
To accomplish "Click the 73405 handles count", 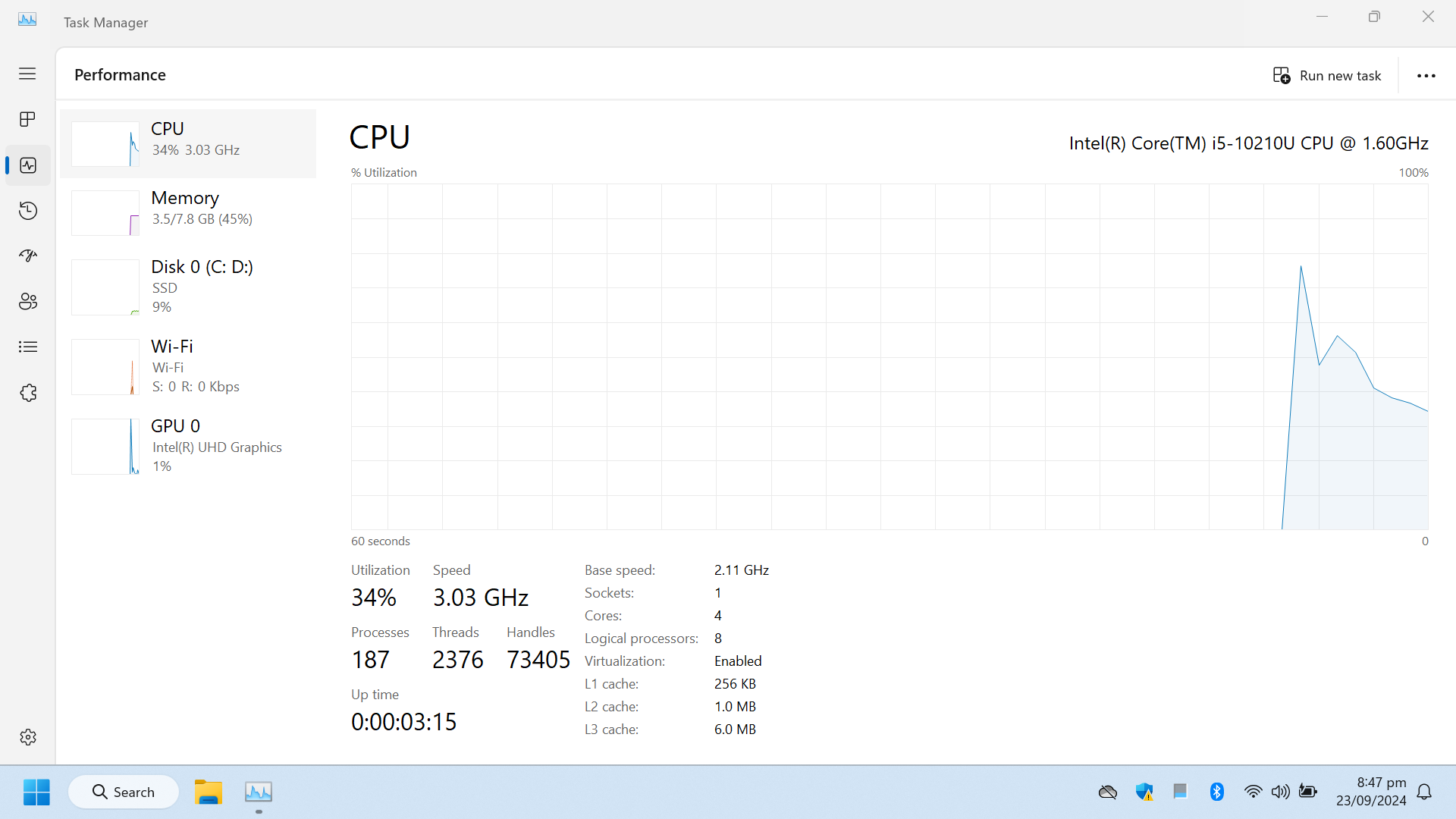I will pos(538,660).
